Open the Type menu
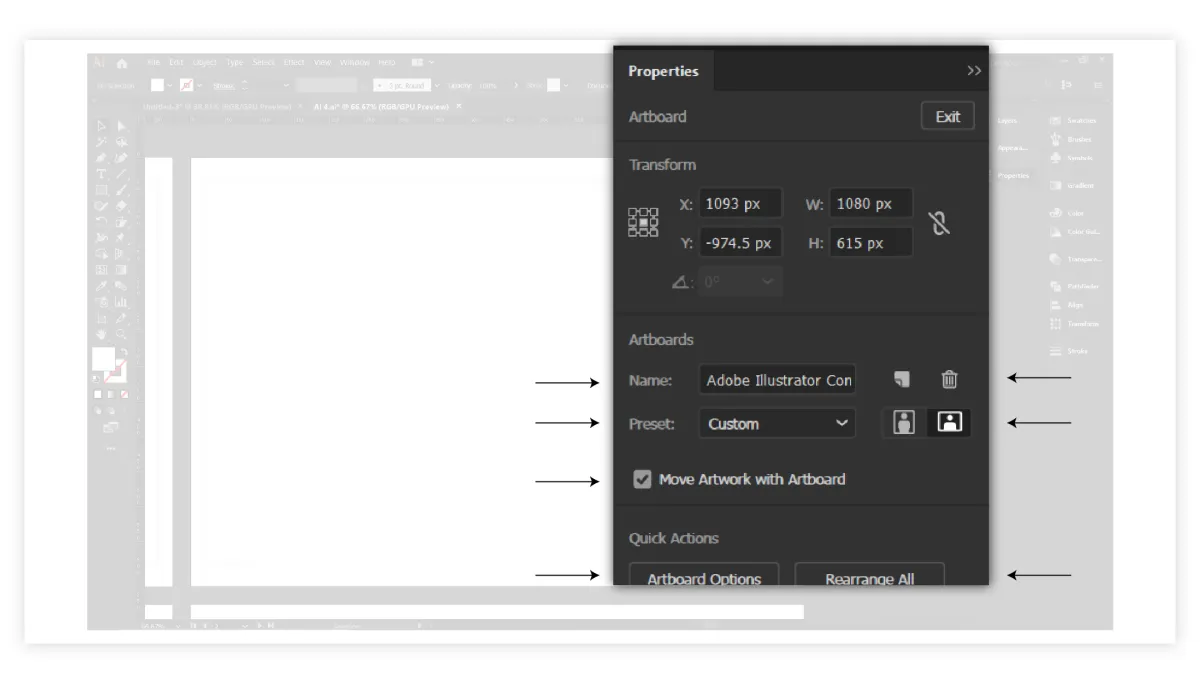Screen dimensions: 1200x683 234,62
